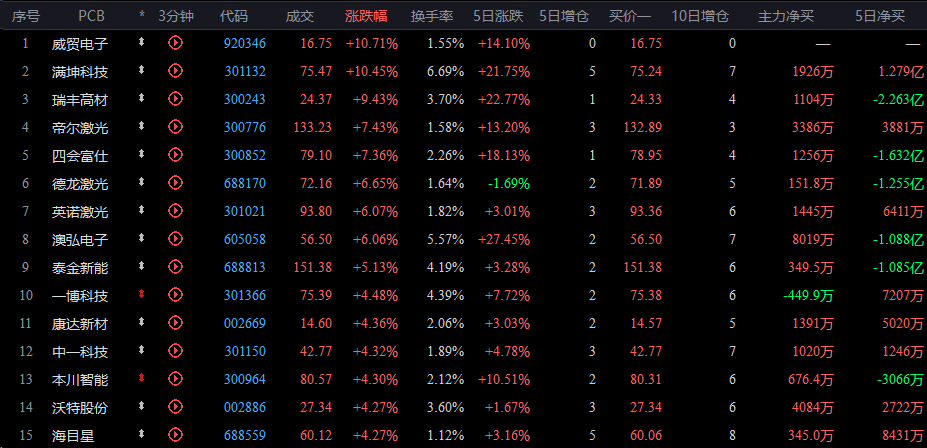
Task: Select the 泰金新能 stock name
Action: (x=80, y=268)
